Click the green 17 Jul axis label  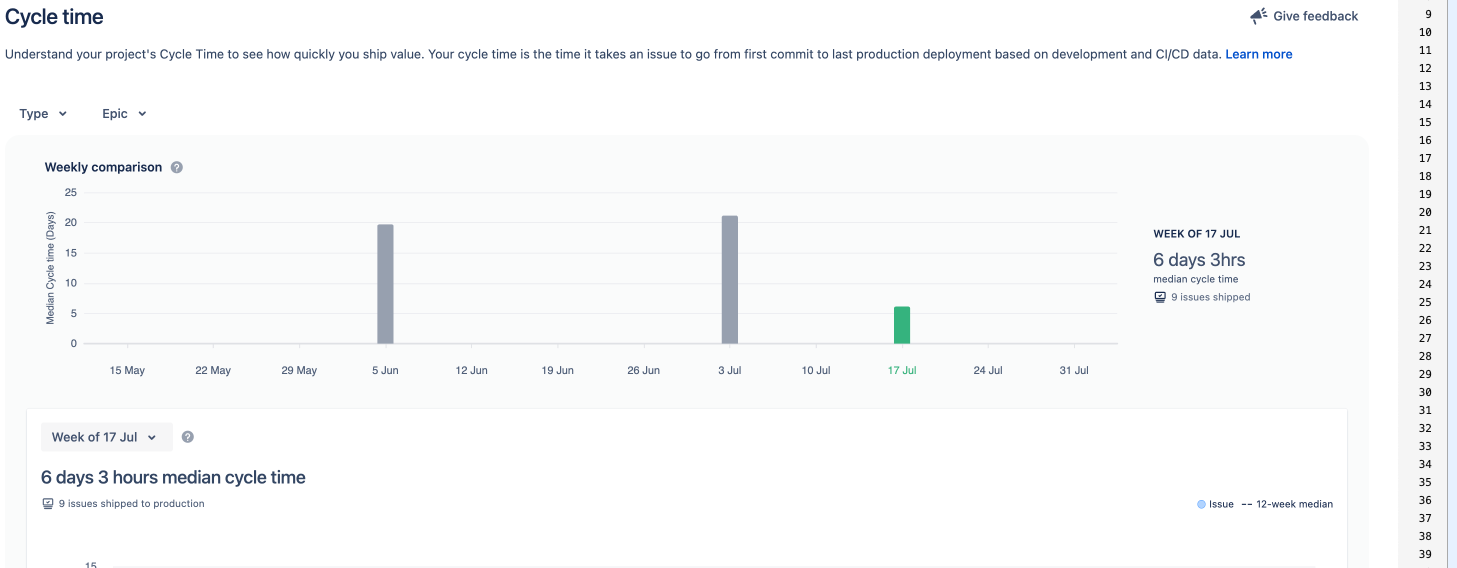coord(902,370)
